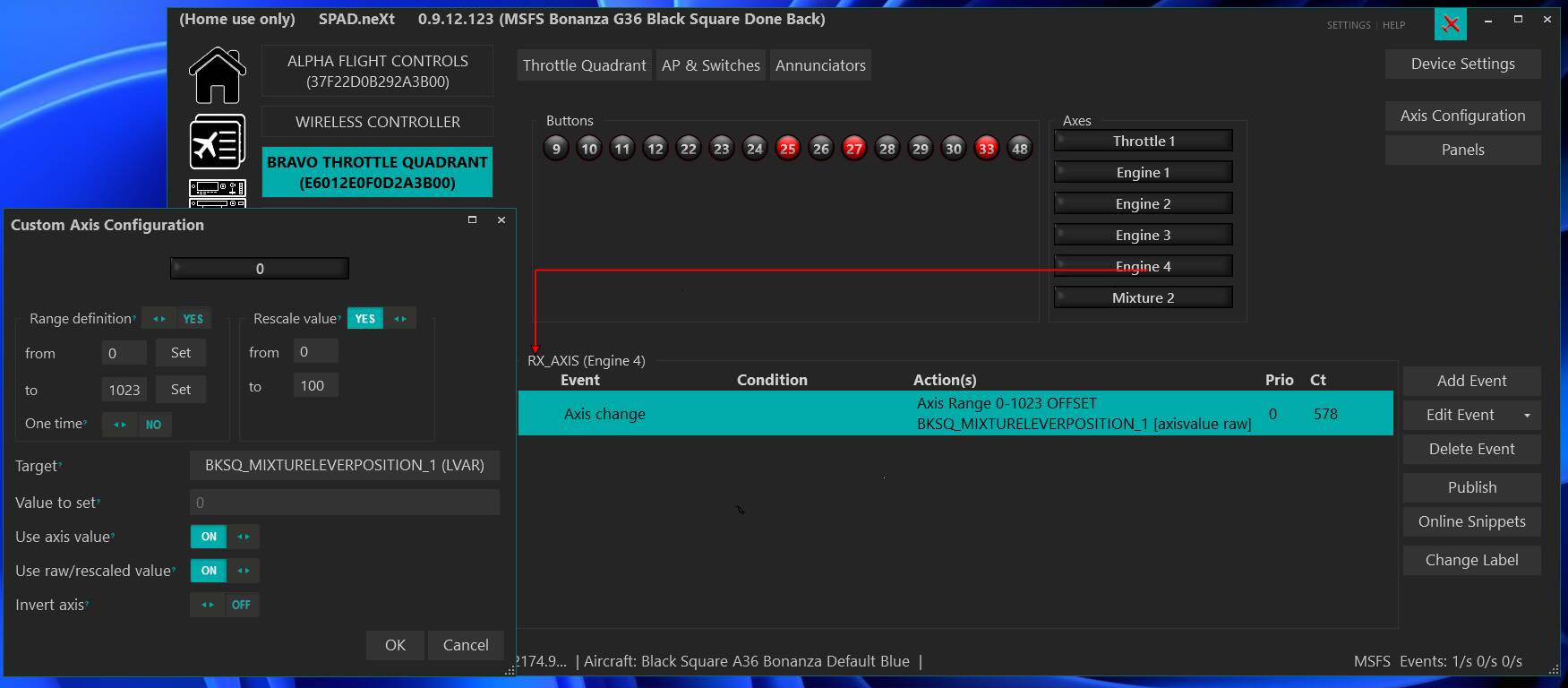Select the Mixture 2 axis bar

click(1144, 297)
